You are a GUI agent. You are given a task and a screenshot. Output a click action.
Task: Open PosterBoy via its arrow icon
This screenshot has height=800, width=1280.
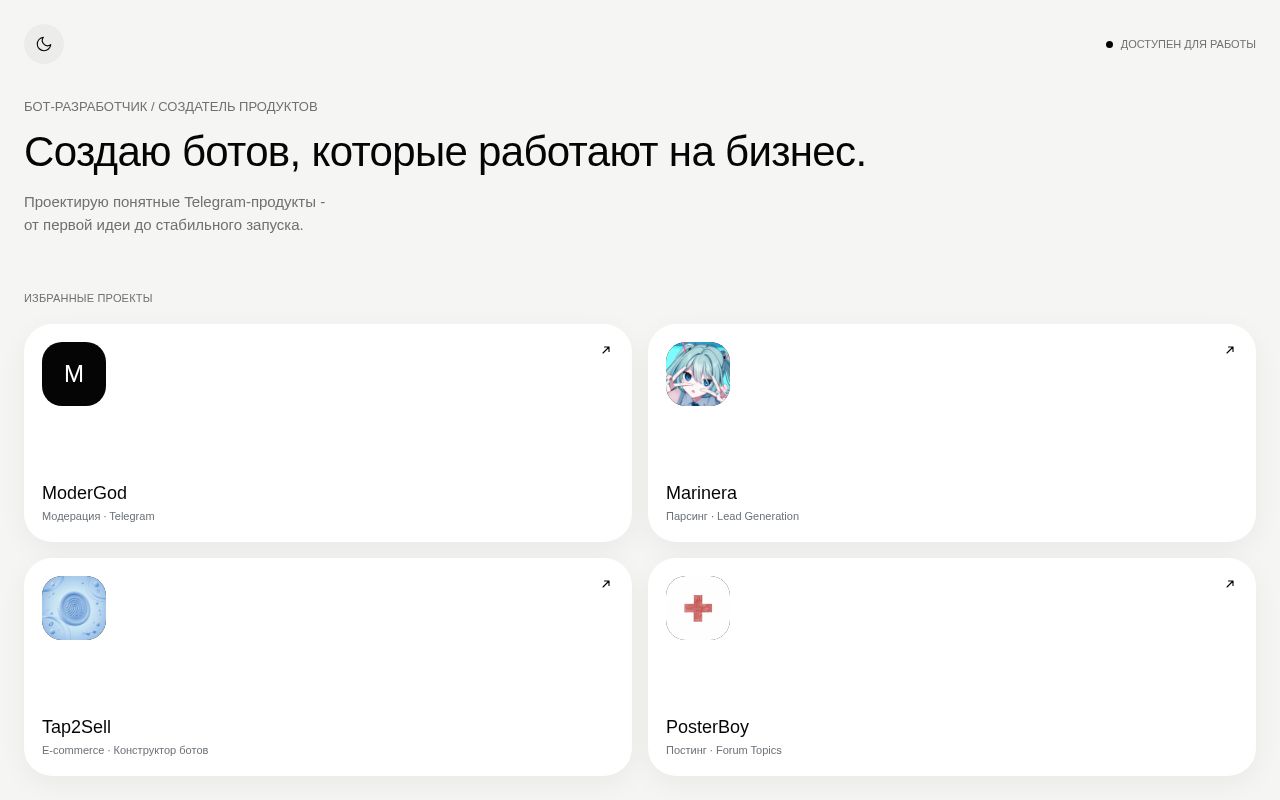1230,584
